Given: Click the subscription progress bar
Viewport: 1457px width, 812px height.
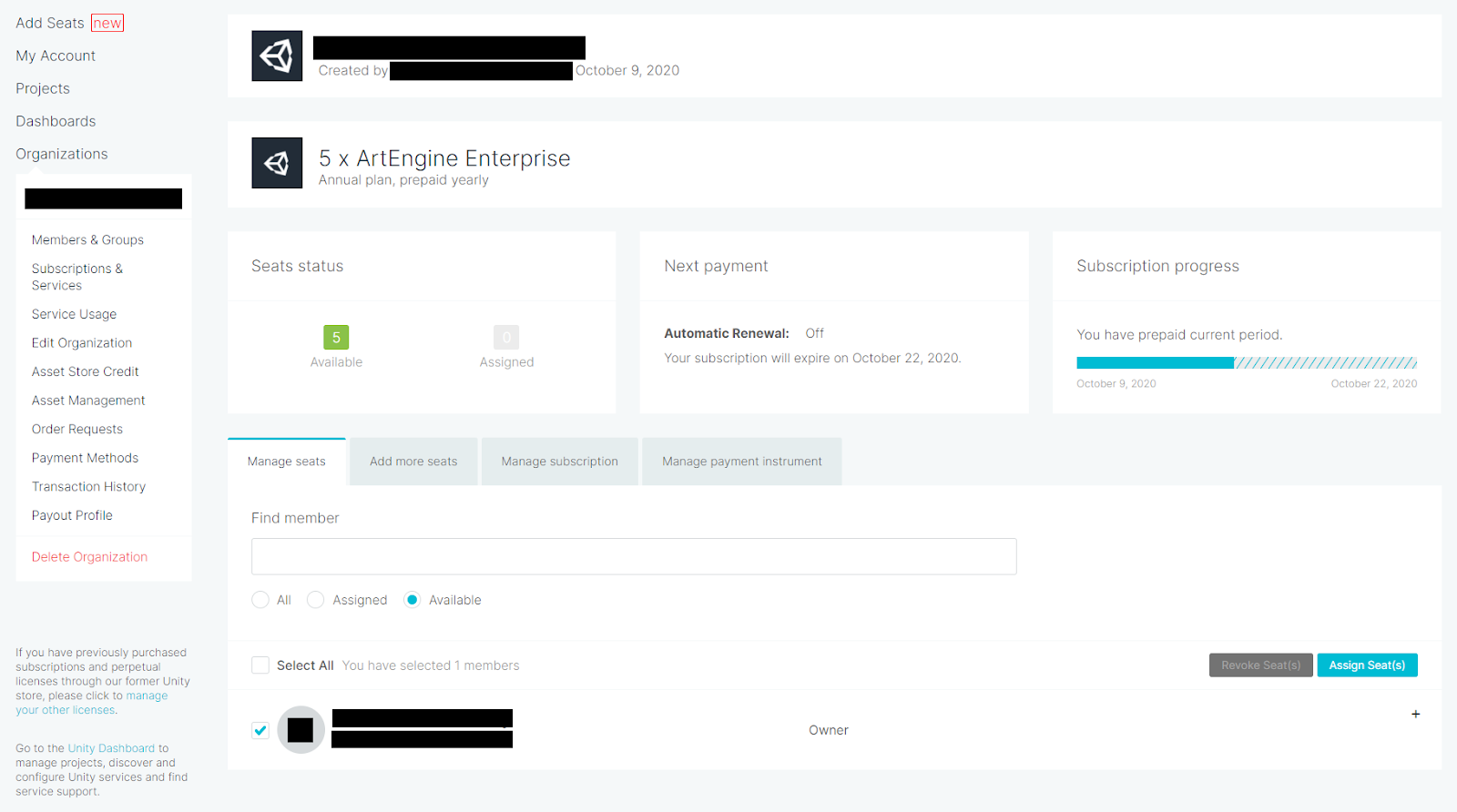Looking at the screenshot, I should (1247, 362).
